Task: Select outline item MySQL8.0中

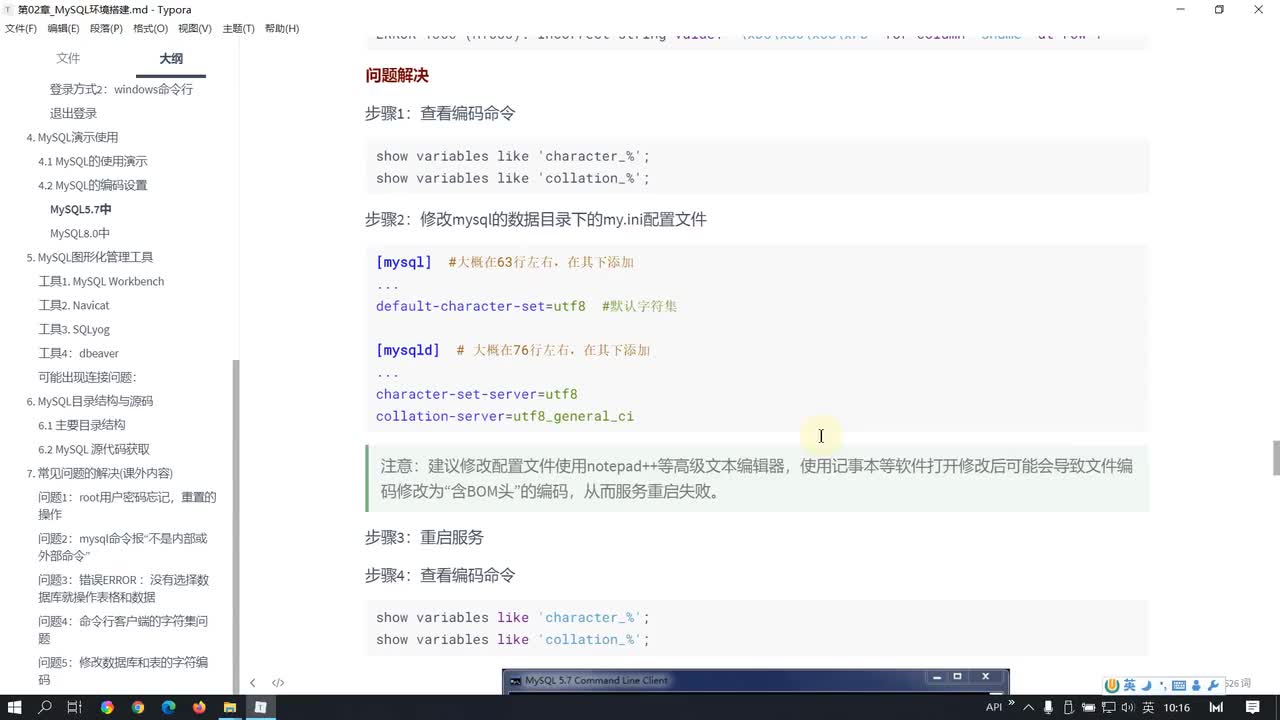Action: point(80,233)
